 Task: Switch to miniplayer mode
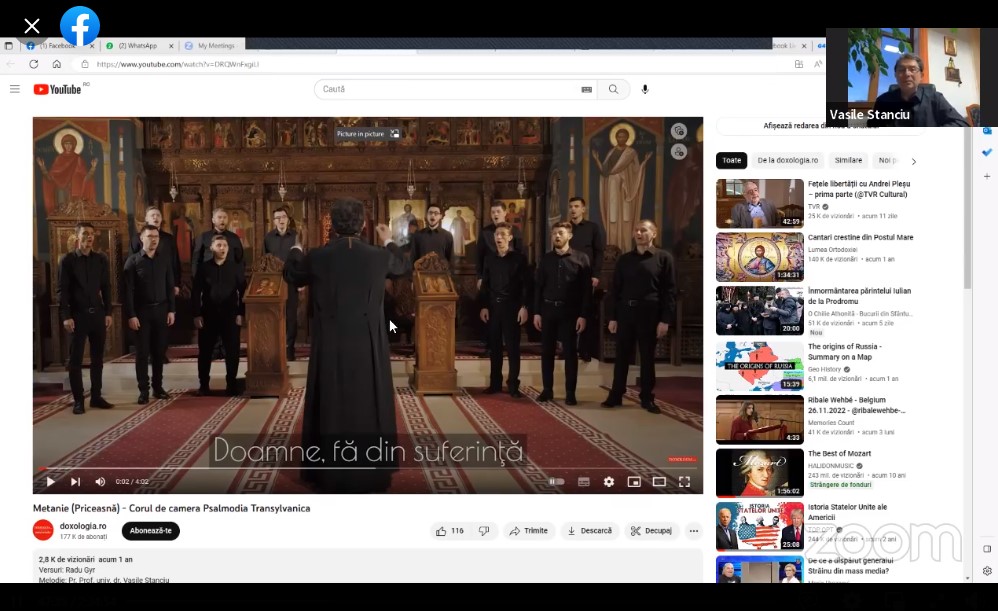tap(634, 482)
